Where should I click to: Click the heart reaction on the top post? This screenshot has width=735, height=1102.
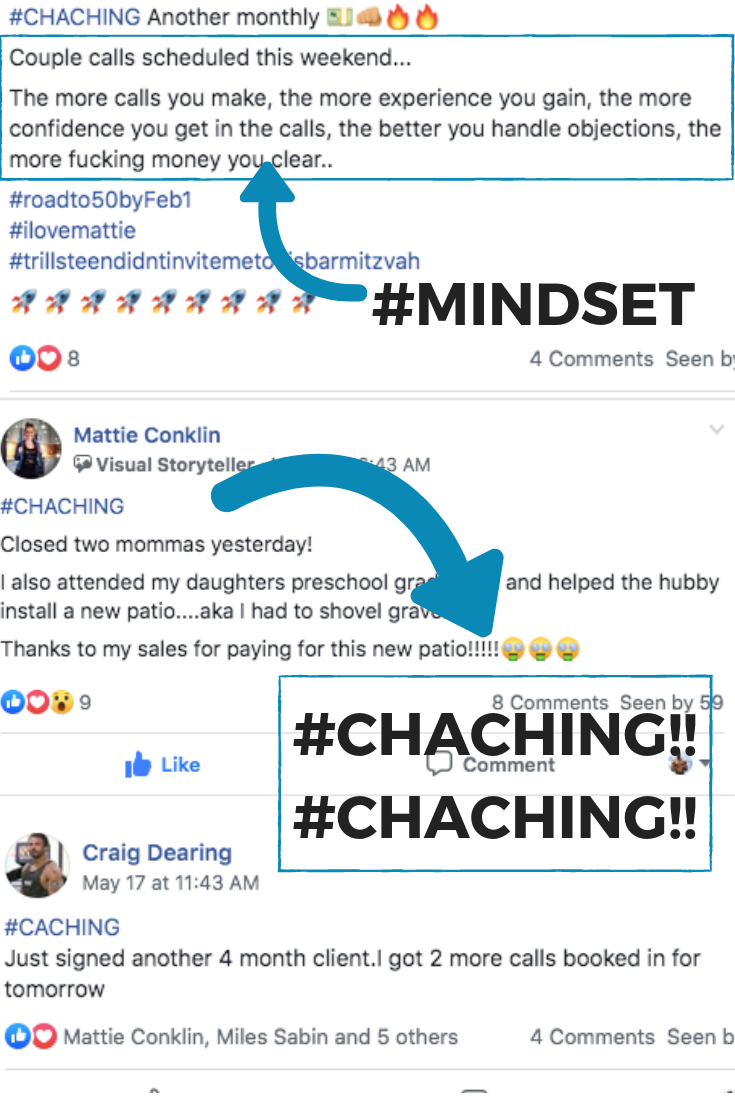click(48, 358)
